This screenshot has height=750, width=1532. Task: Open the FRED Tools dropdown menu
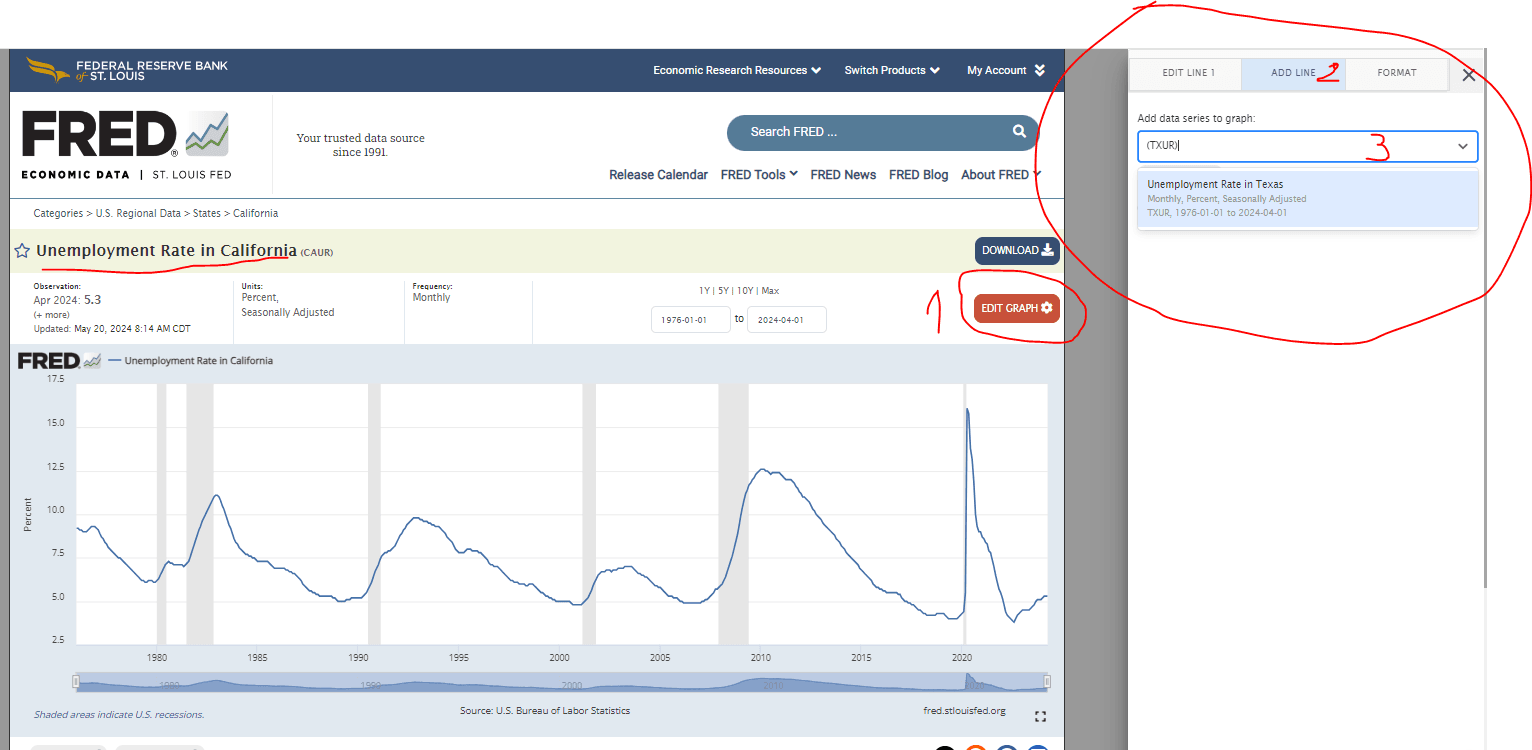[x=758, y=174]
